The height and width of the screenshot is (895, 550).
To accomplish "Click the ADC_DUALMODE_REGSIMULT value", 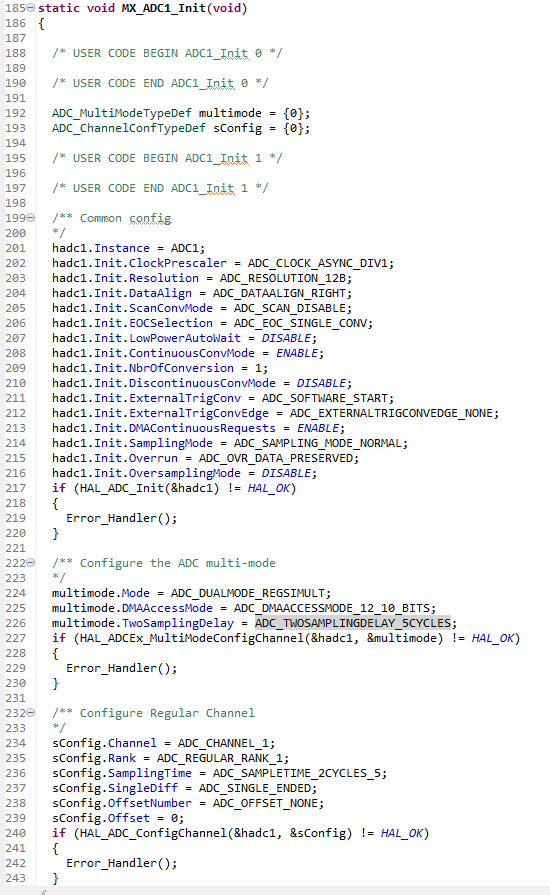I will point(248,593).
